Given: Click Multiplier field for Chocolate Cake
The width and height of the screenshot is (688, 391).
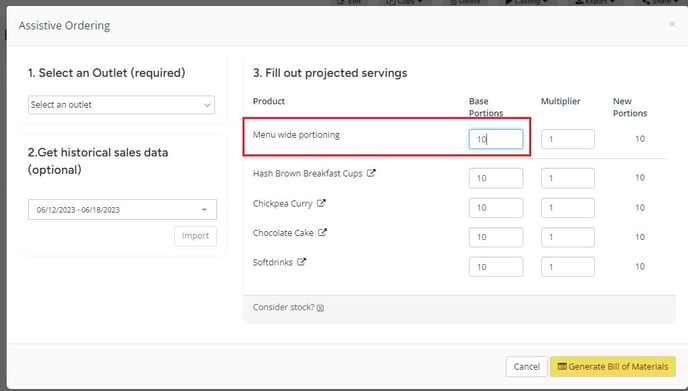Looking at the screenshot, I should (x=568, y=237).
